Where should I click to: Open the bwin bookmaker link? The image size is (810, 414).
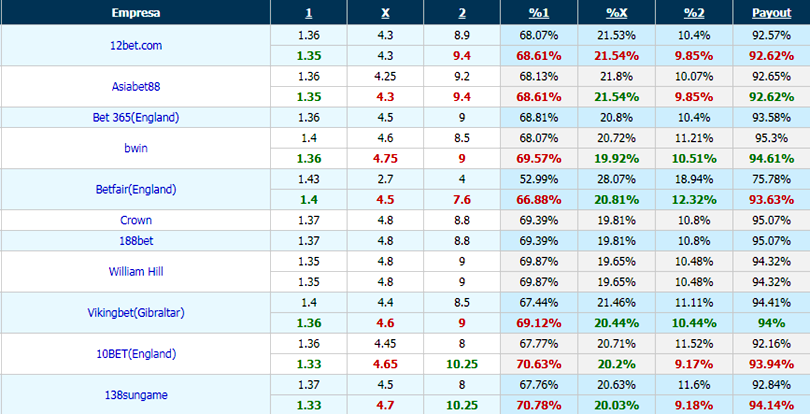[x=136, y=148]
